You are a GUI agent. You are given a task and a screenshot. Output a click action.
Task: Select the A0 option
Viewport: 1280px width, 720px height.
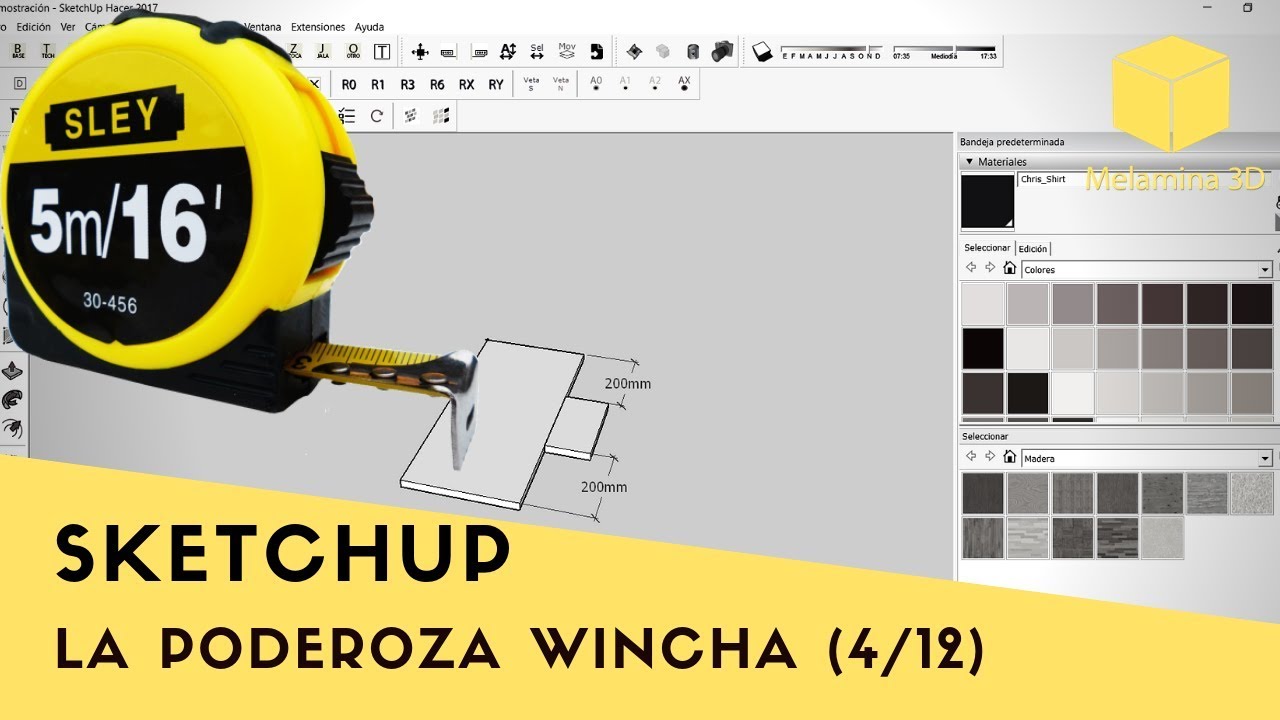(596, 84)
